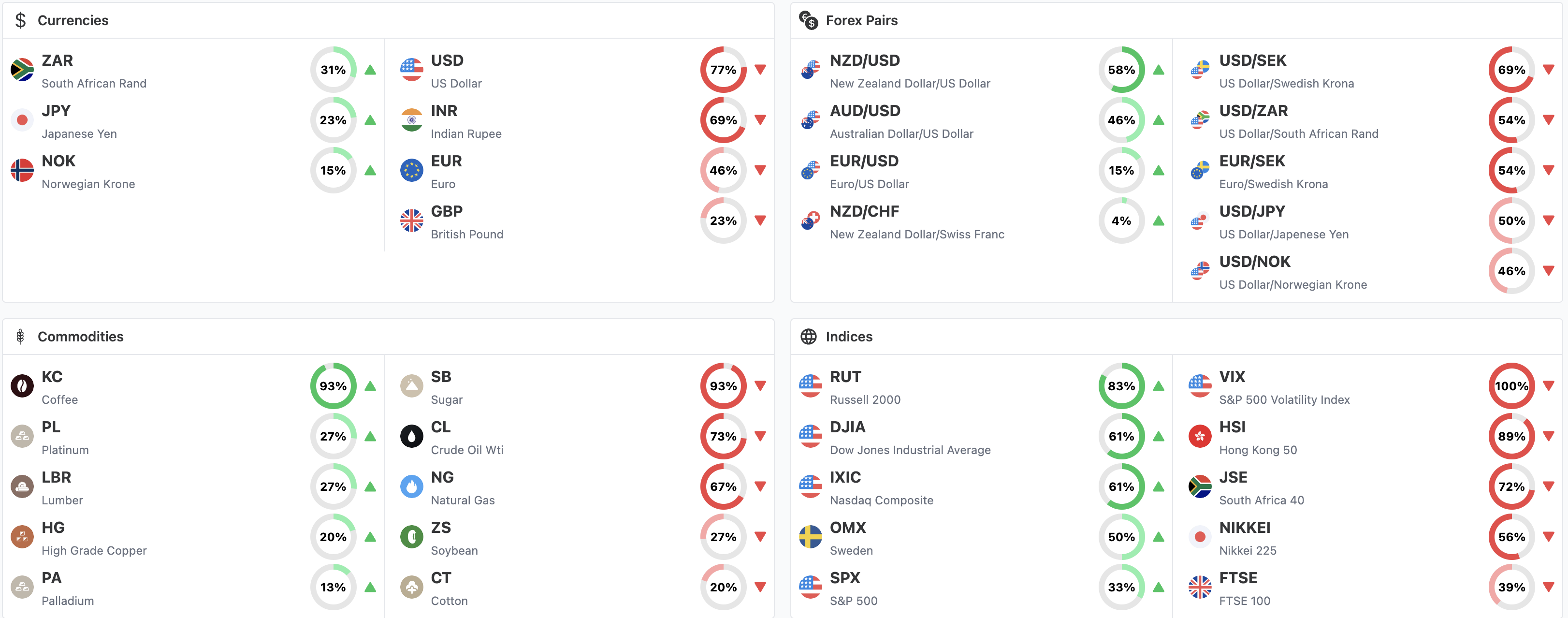This screenshot has height=618, width=1568.
Task: Click the Natural Gas flame icon
Action: [x=411, y=486]
